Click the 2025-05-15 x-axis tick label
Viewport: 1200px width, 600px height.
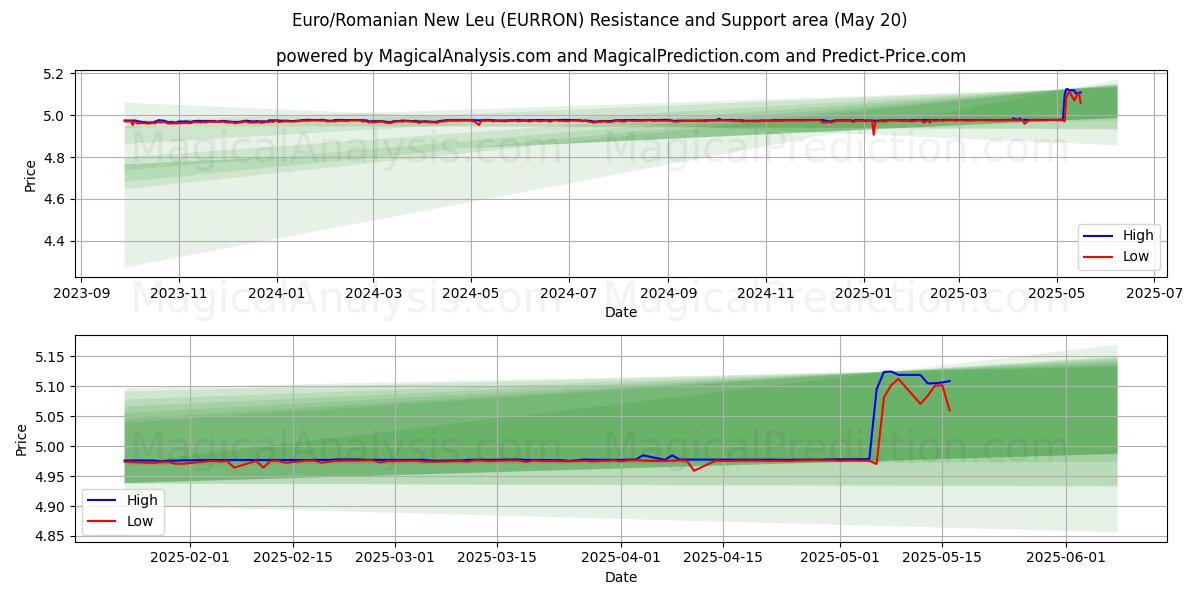point(941,558)
